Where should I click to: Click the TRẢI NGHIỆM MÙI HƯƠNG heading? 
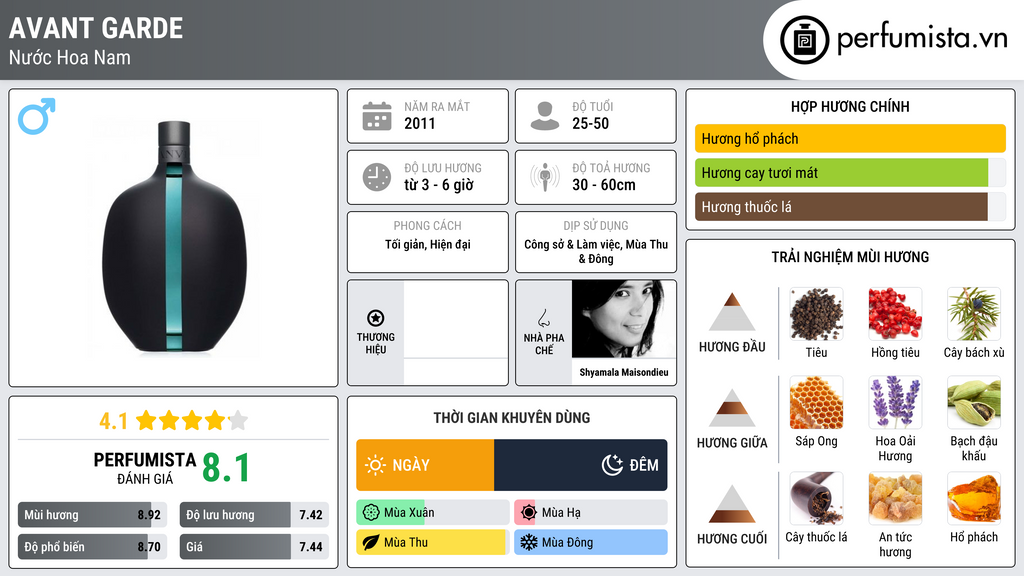(850, 257)
